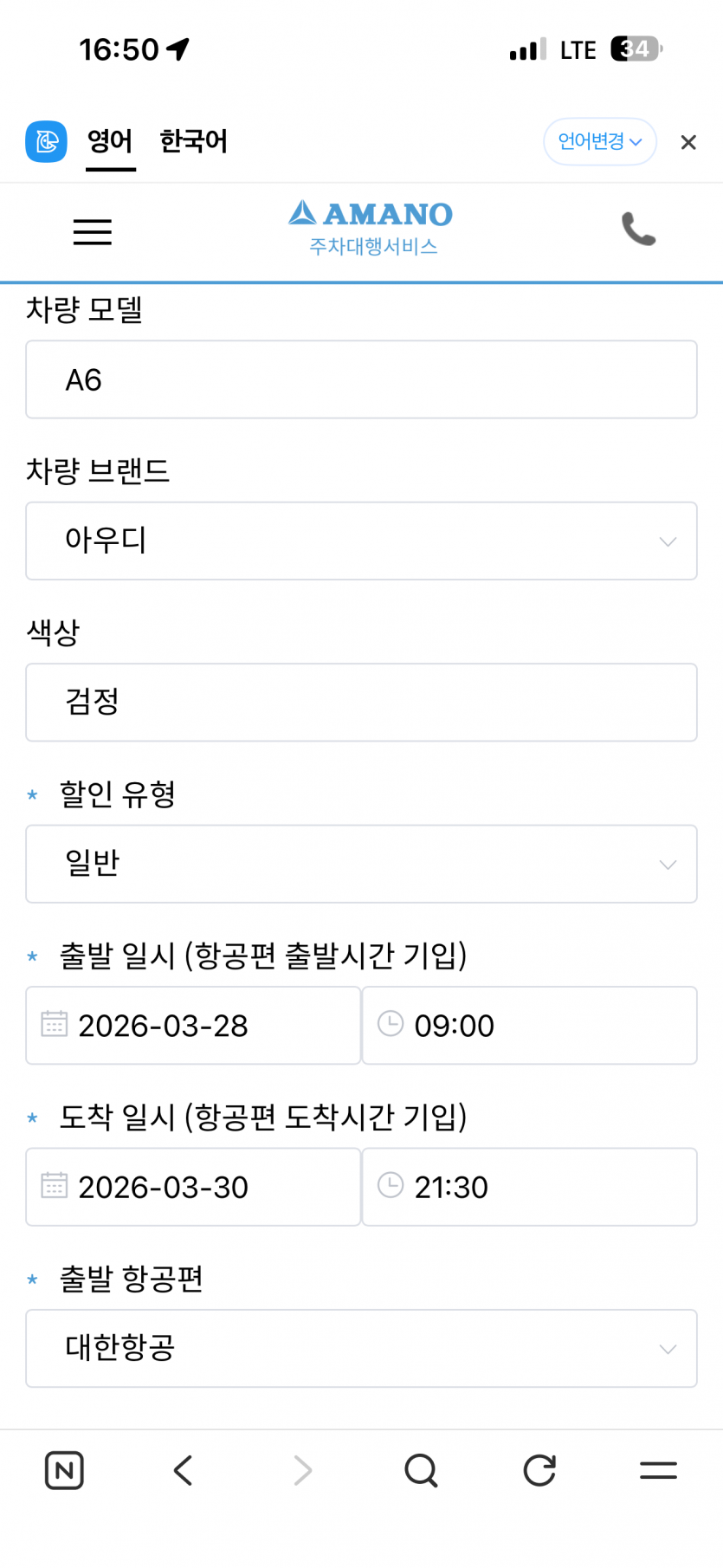The image size is (723, 1568).
Task: Switch to the 한국어 tab
Action: click(x=193, y=141)
